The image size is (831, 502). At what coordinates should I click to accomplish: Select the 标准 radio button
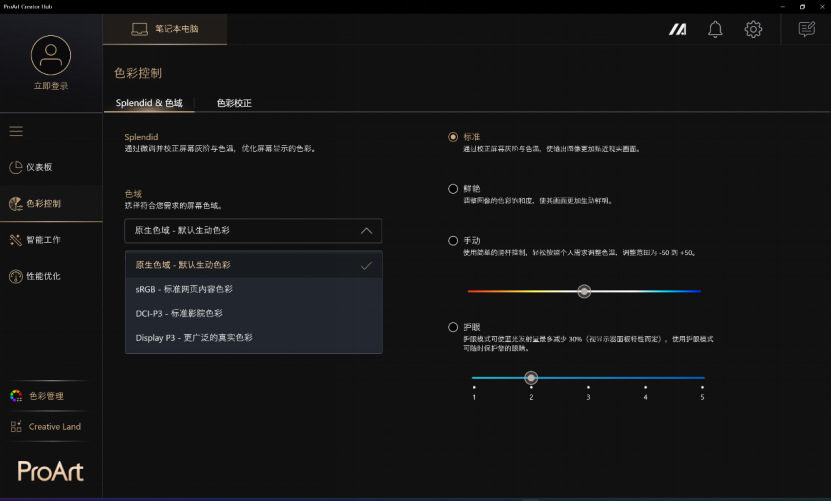click(453, 137)
